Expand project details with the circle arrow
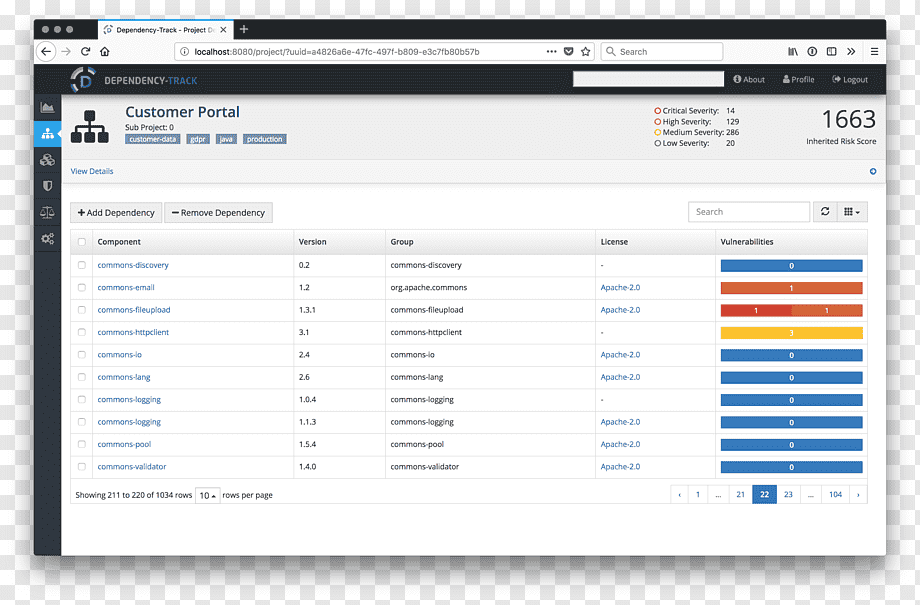 (873, 171)
